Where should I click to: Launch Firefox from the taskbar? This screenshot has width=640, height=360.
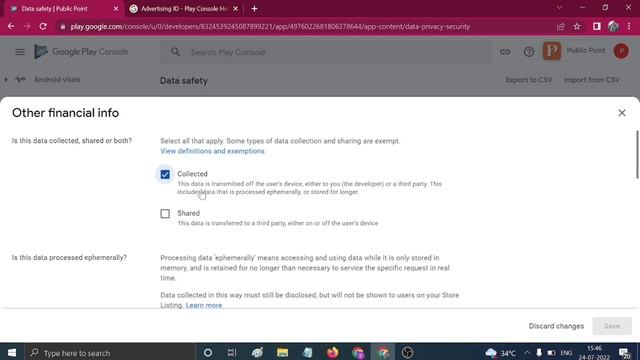point(333,353)
